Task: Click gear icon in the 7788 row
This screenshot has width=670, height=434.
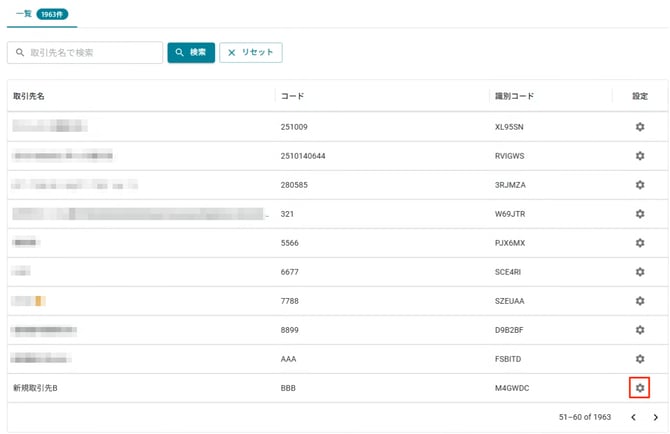Action: tap(640, 301)
